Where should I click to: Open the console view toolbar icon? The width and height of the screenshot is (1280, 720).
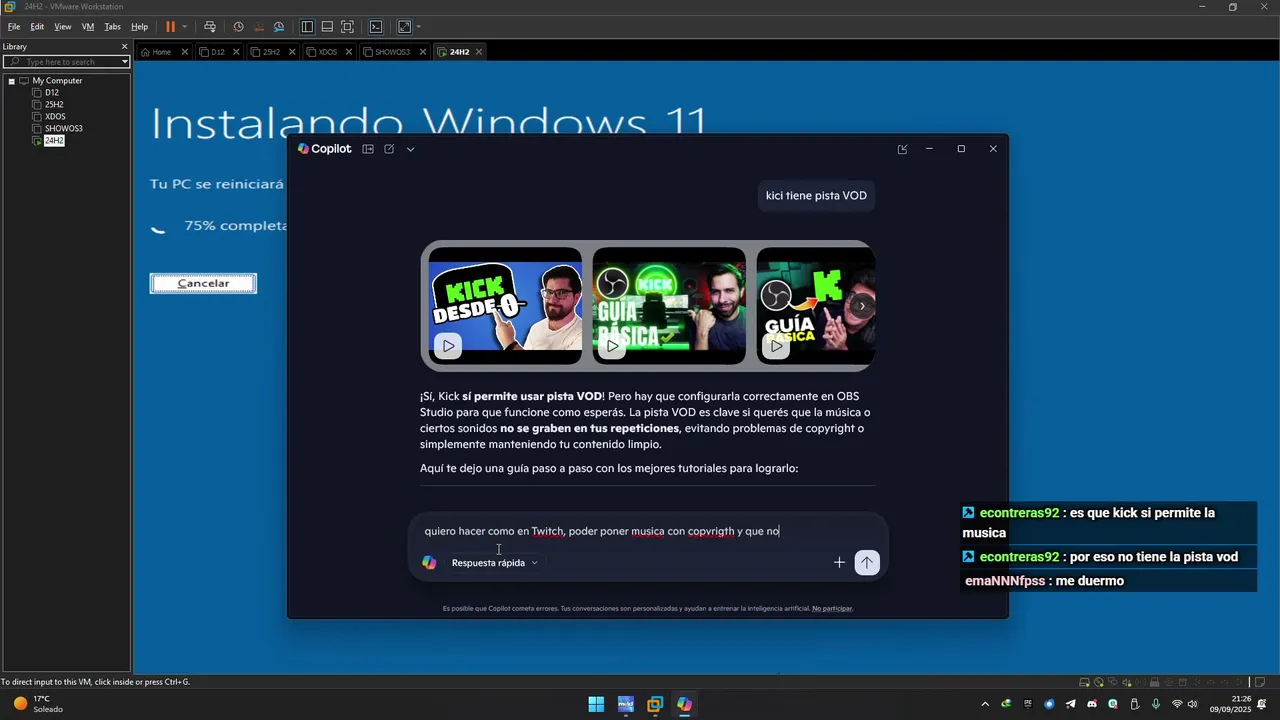tap(376, 27)
